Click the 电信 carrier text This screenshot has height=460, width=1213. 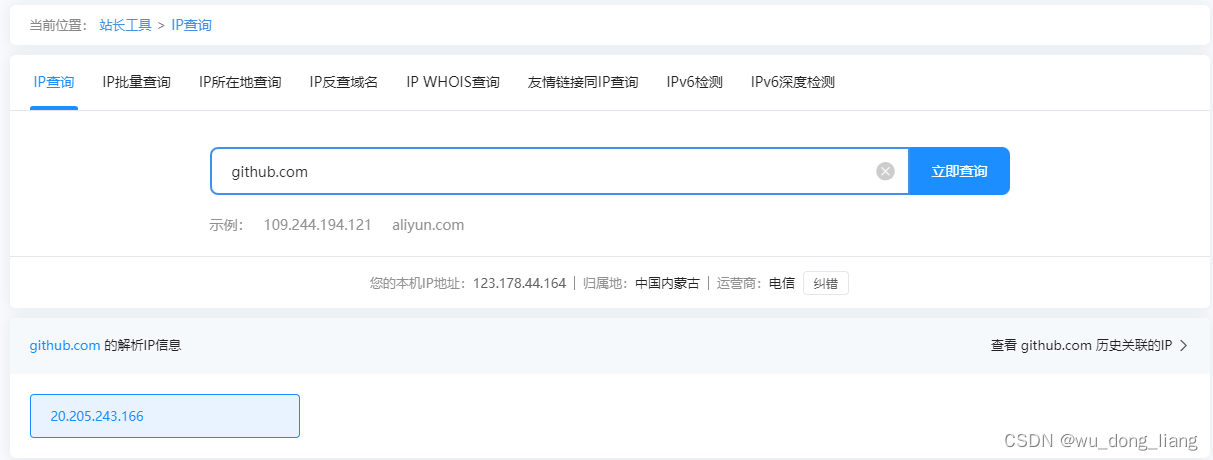[x=782, y=283]
